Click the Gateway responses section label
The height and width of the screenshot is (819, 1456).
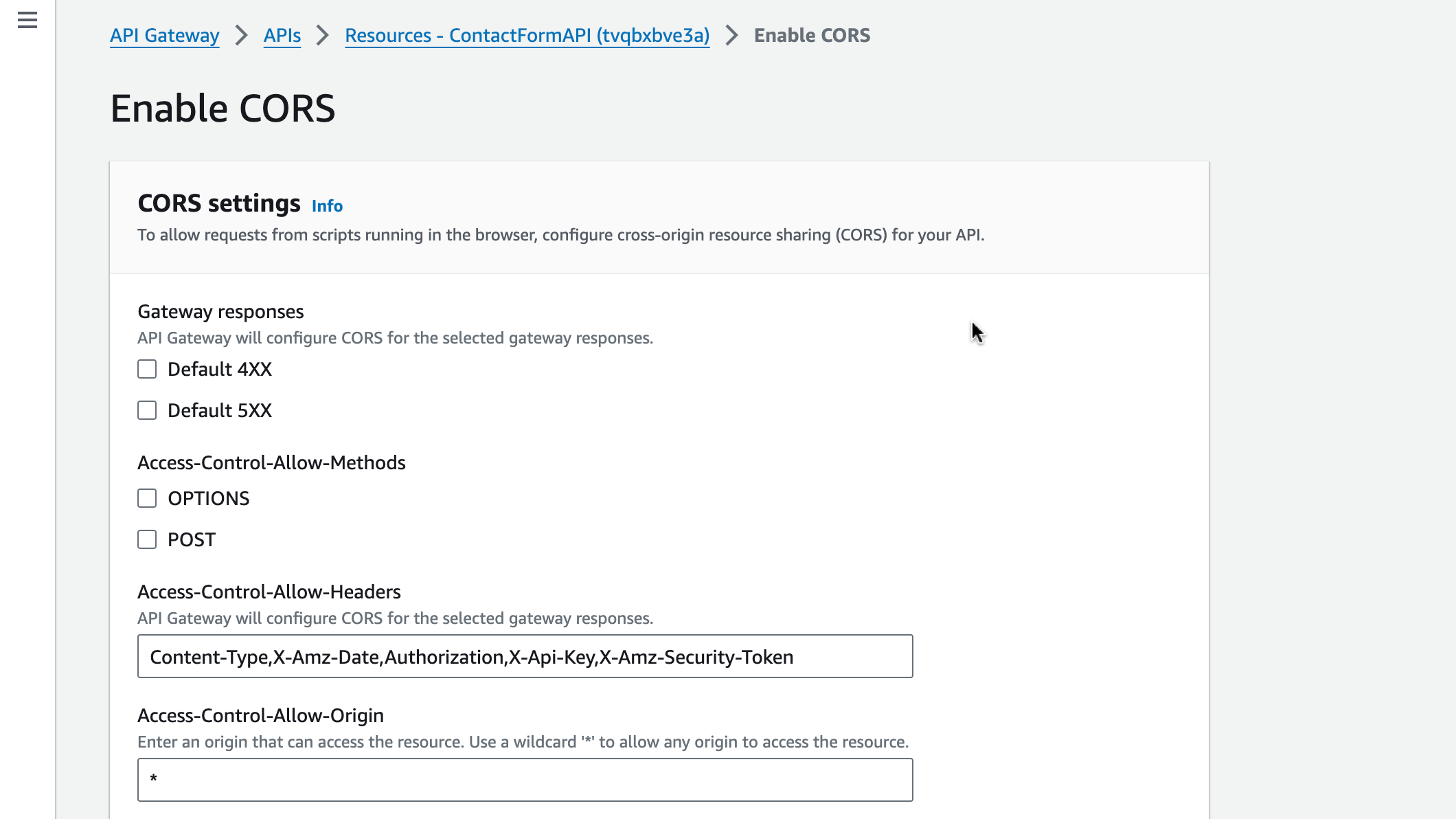[x=220, y=311]
